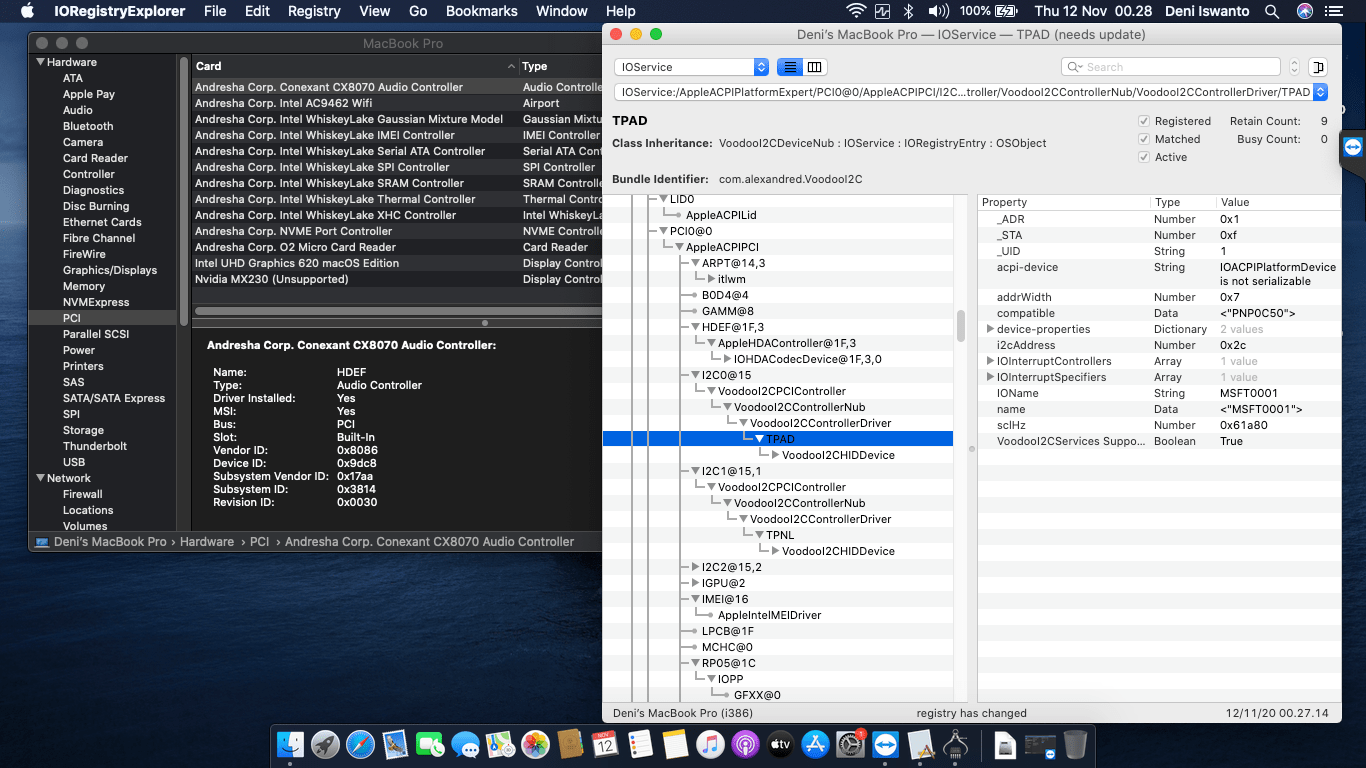
Task: Click the registry tree vertical scrollbar
Action: [961, 326]
